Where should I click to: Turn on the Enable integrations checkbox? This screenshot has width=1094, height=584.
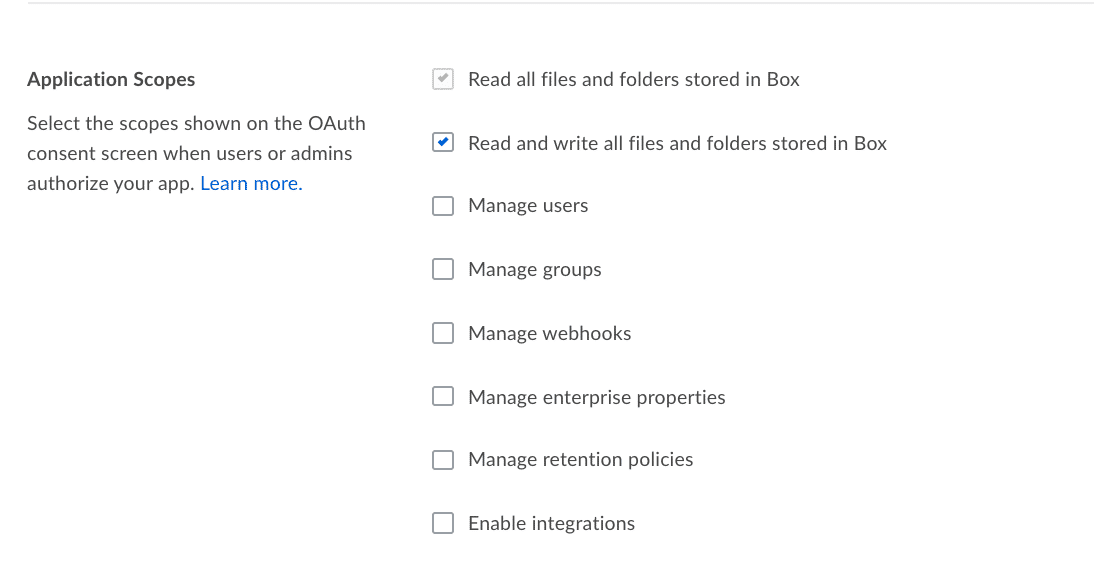tap(443, 523)
